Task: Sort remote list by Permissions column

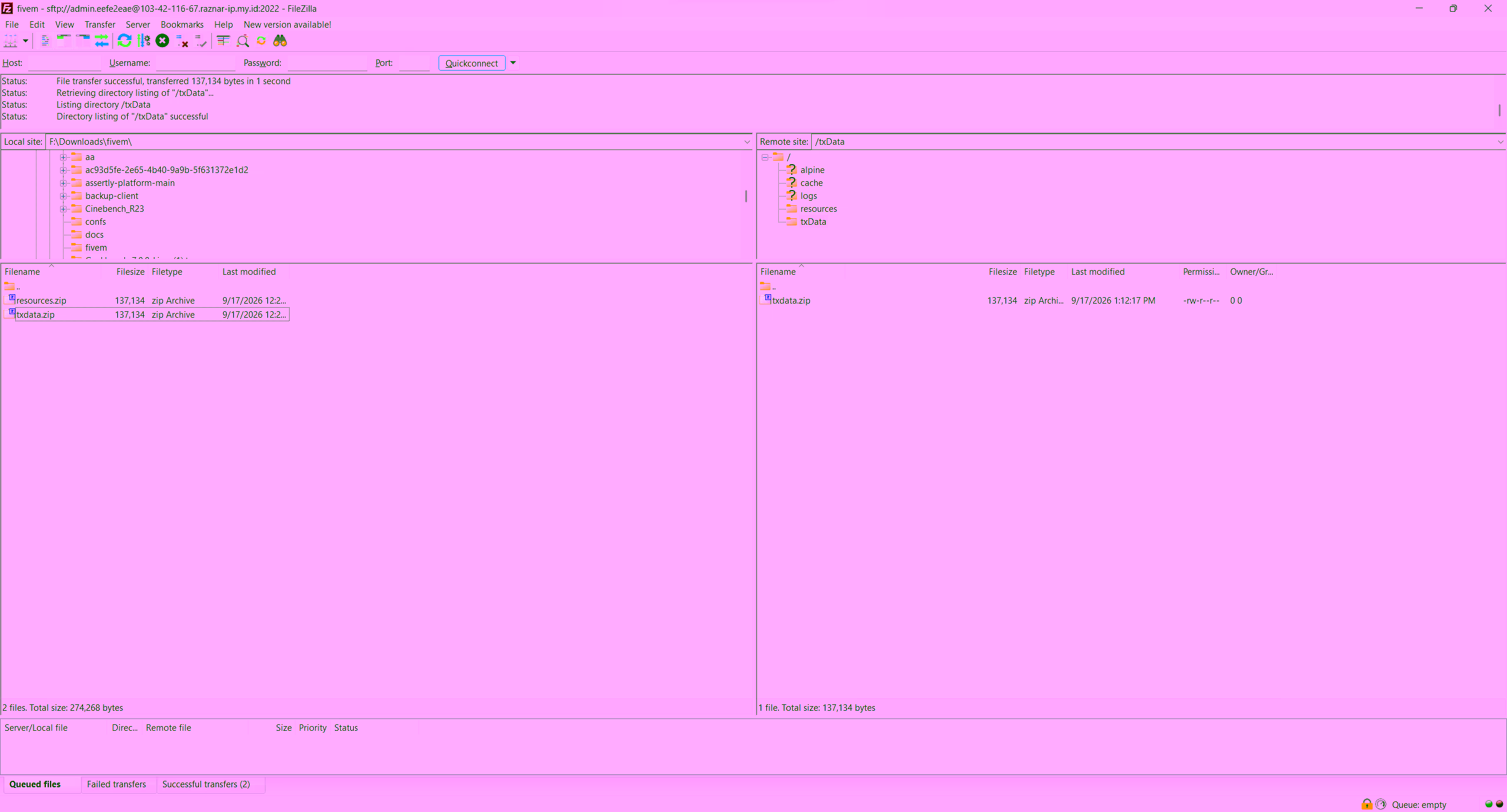Action: [1201, 272]
